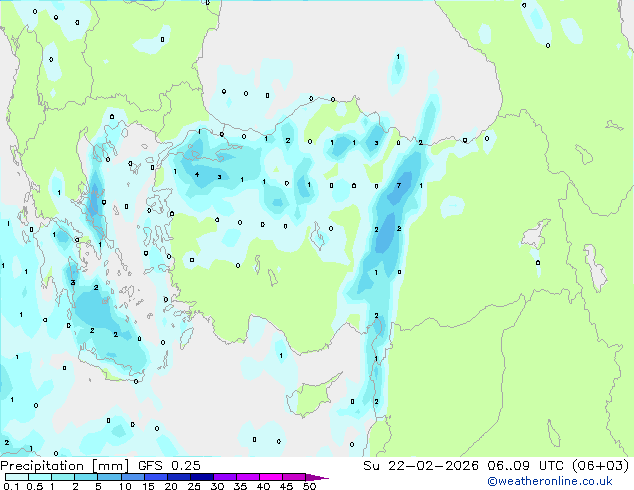Image resolution: width=634 pixels, height=490 pixels.
Task: Click the '4' precipitation value on the map
Action: pyautogui.click(x=197, y=175)
